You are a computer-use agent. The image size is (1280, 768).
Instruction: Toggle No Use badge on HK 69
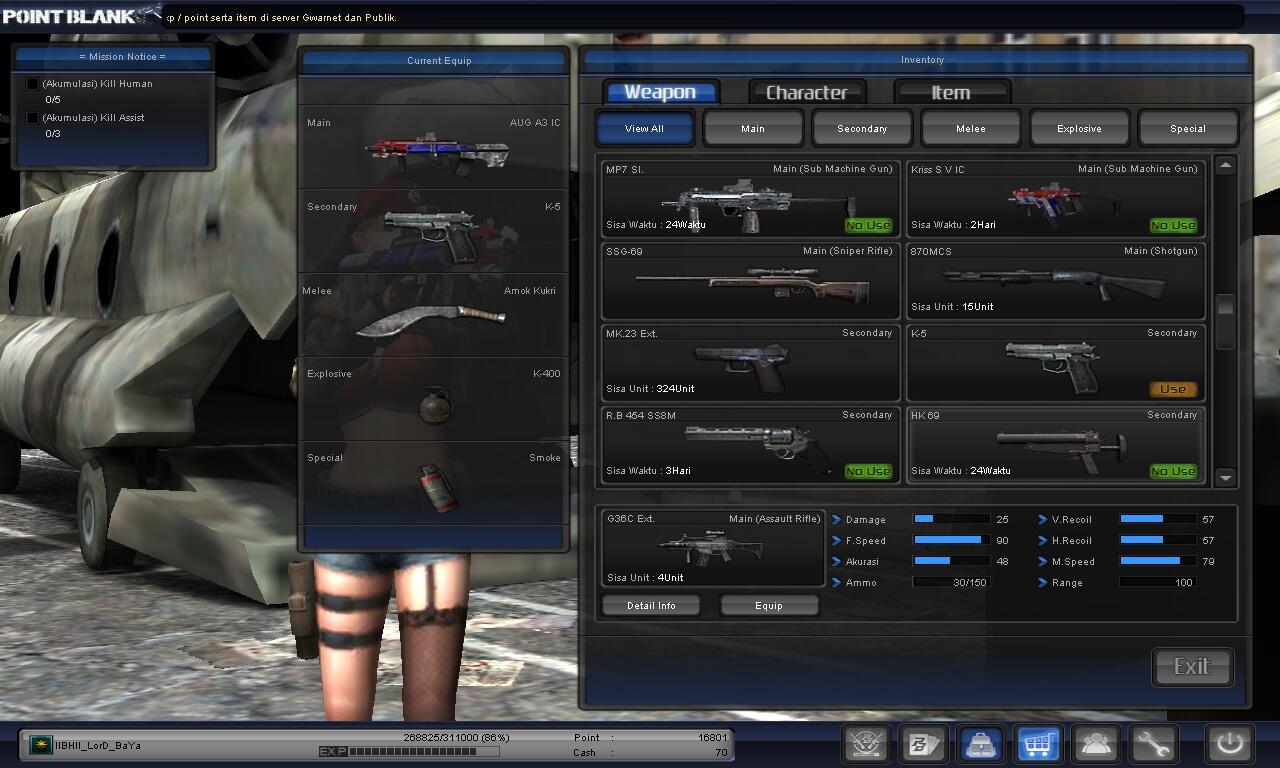(1173, 471)
